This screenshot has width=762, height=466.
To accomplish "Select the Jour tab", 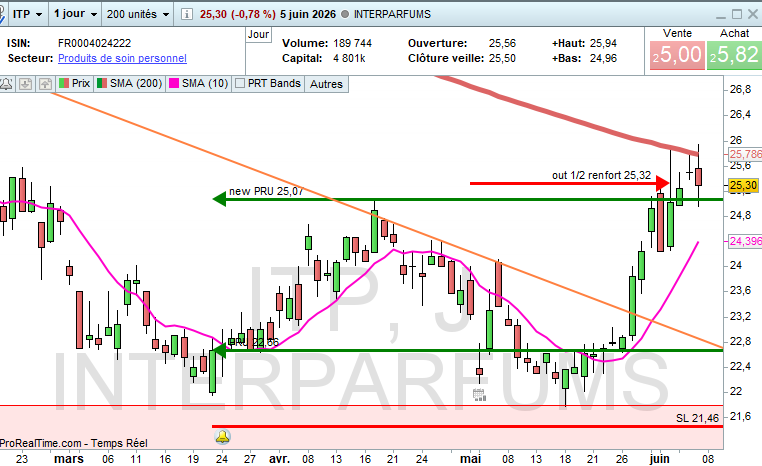I will 258,35.
